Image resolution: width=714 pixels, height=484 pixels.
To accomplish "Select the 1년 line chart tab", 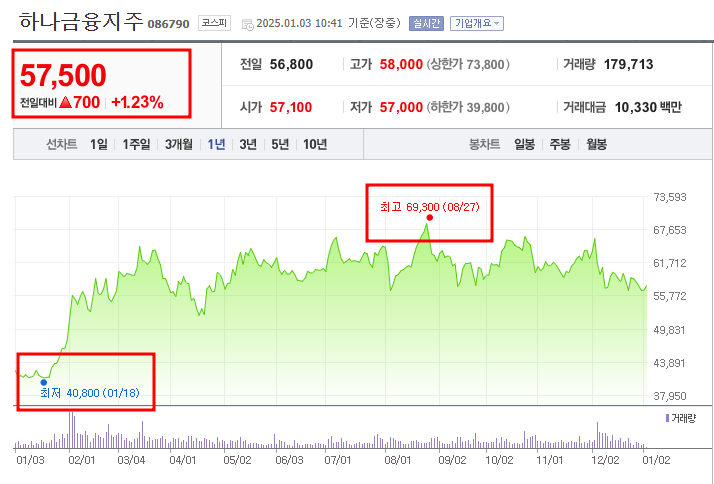I will 216,144.
